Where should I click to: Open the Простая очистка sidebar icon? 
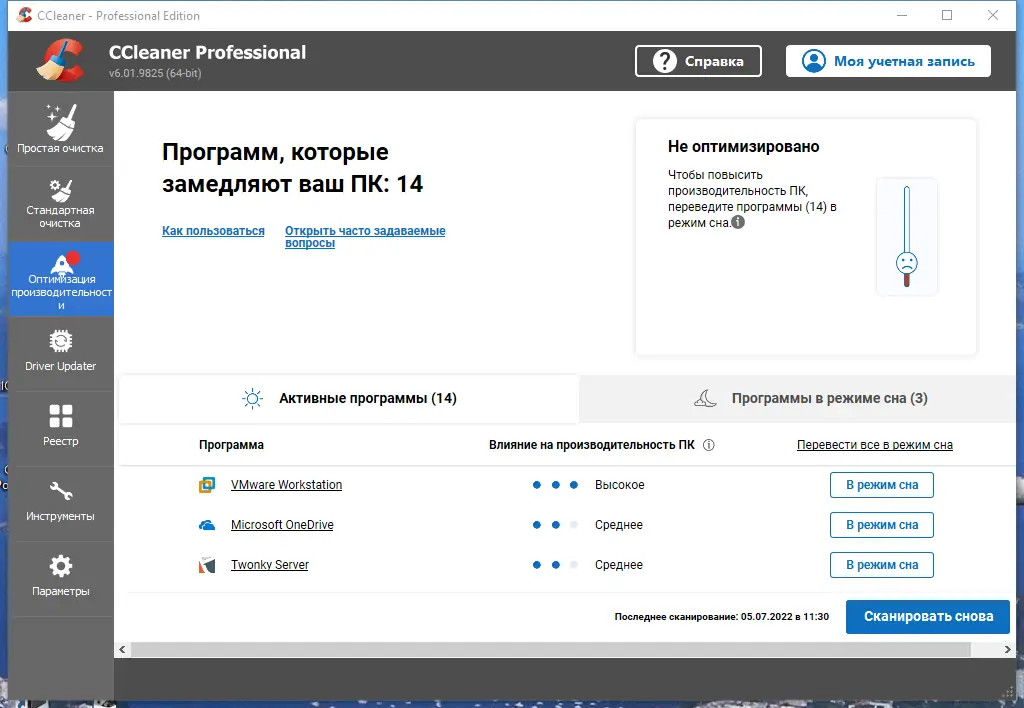pyautogui.click(x=61, y=128)
